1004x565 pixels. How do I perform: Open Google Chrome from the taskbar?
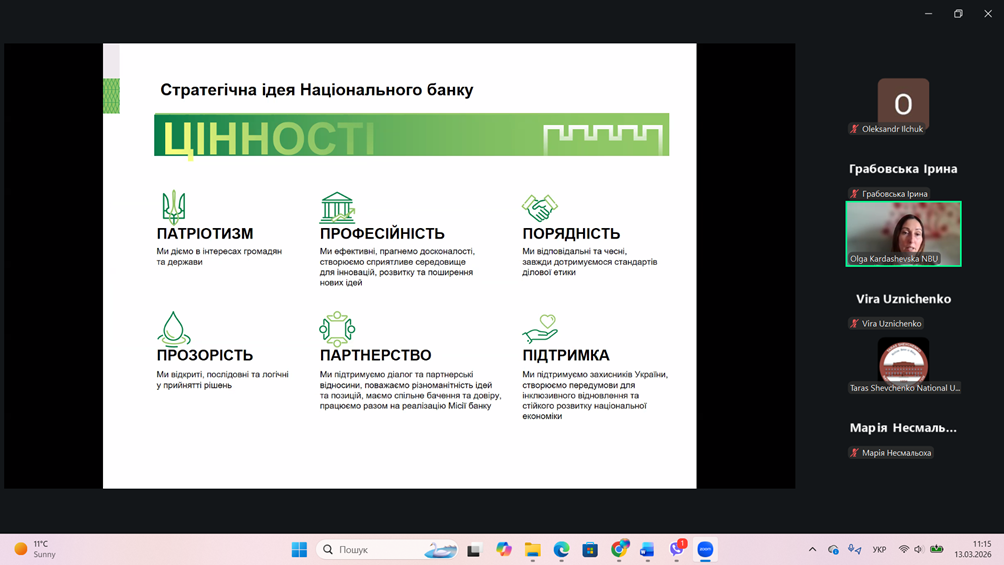point(619,549)
